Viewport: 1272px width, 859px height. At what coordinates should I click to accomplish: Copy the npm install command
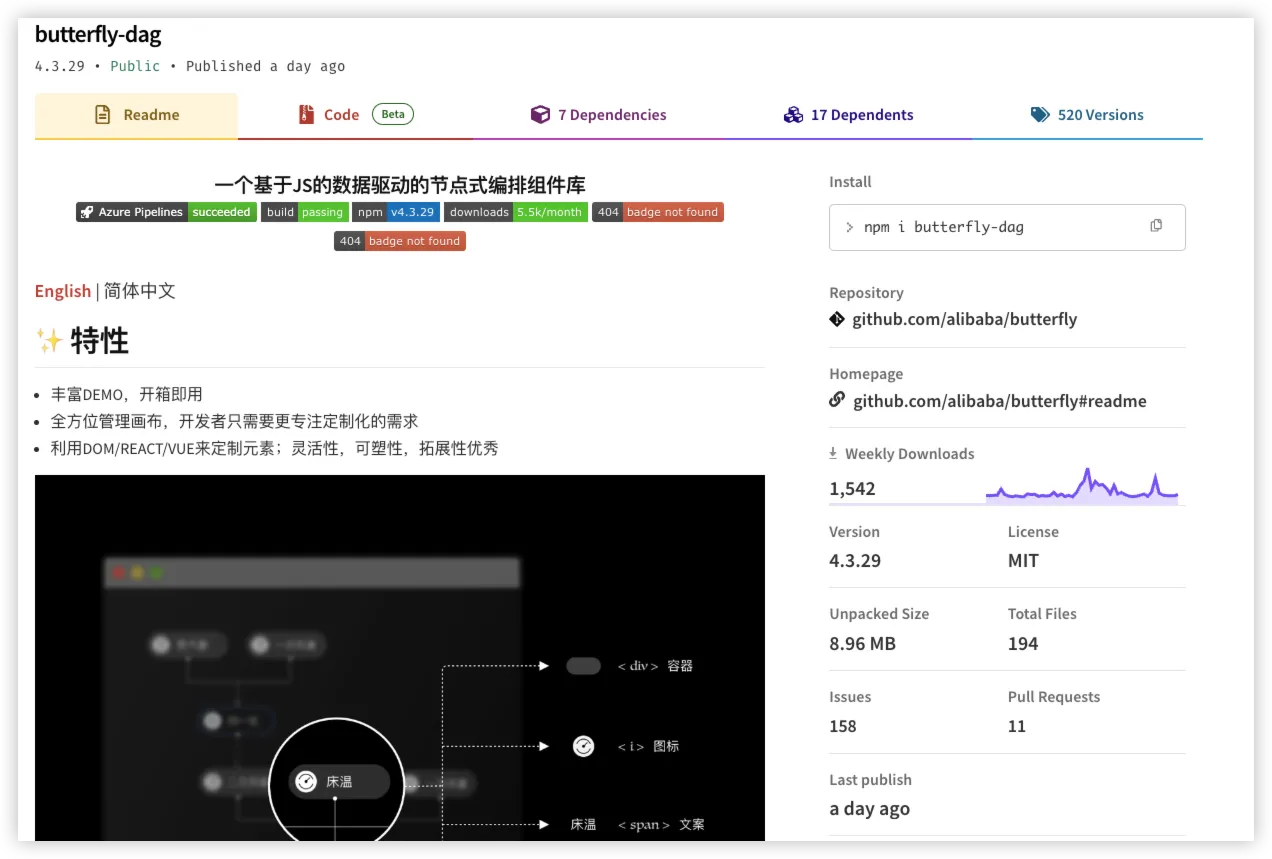pyautogui.click(x=1156, y=226)
